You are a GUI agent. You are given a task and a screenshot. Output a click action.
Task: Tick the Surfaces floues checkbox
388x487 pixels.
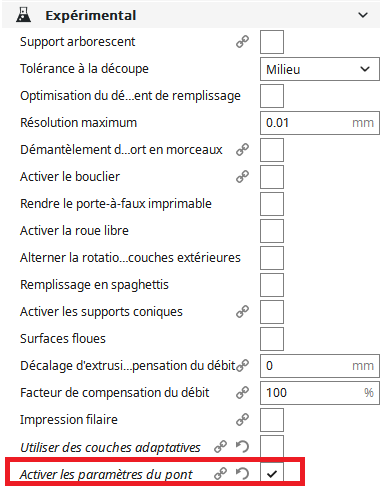coord(272,339)
